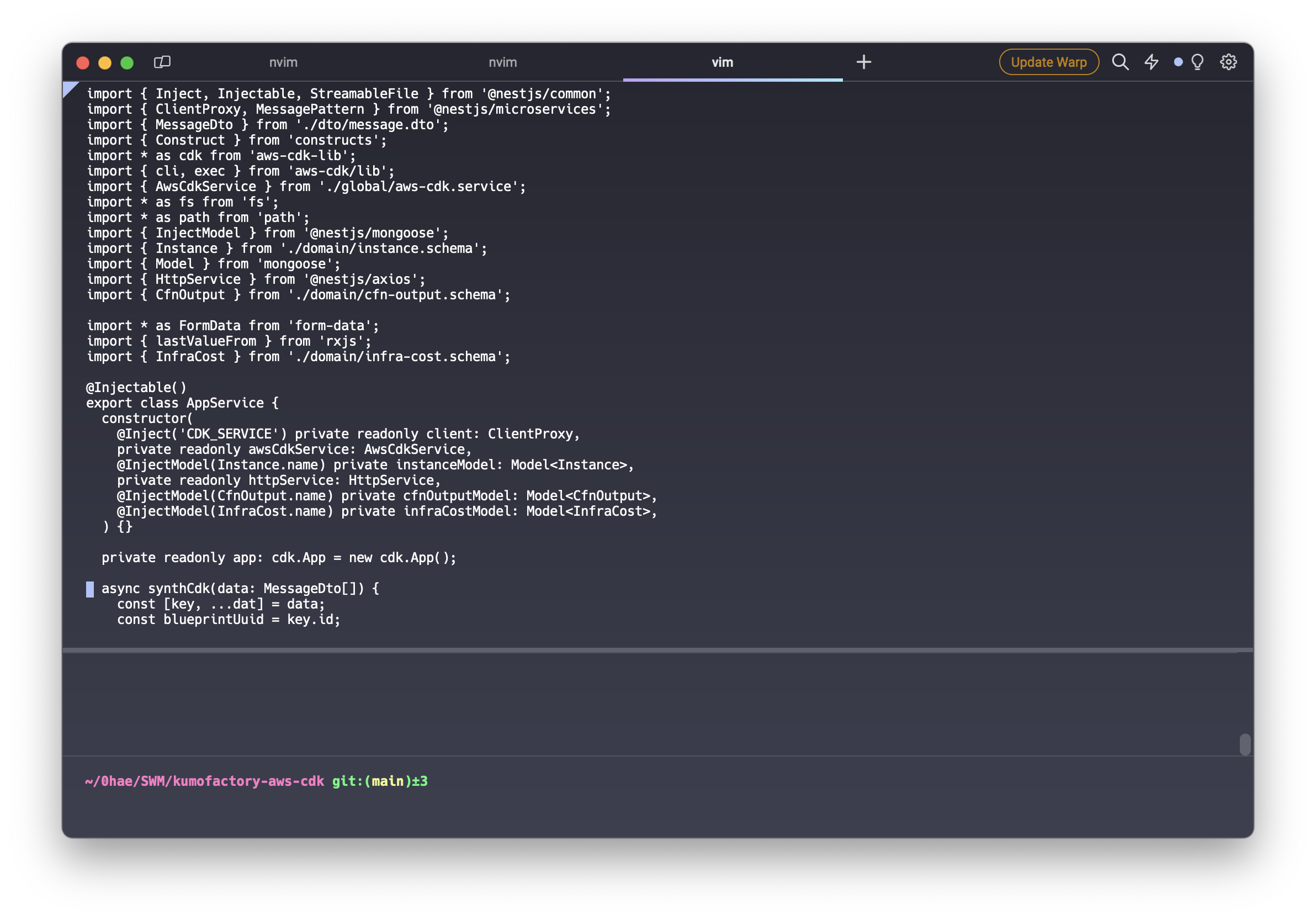Click the git:(main)±3 branch indicator
The width and height of the screenshot is (1316, 920).
380,781
